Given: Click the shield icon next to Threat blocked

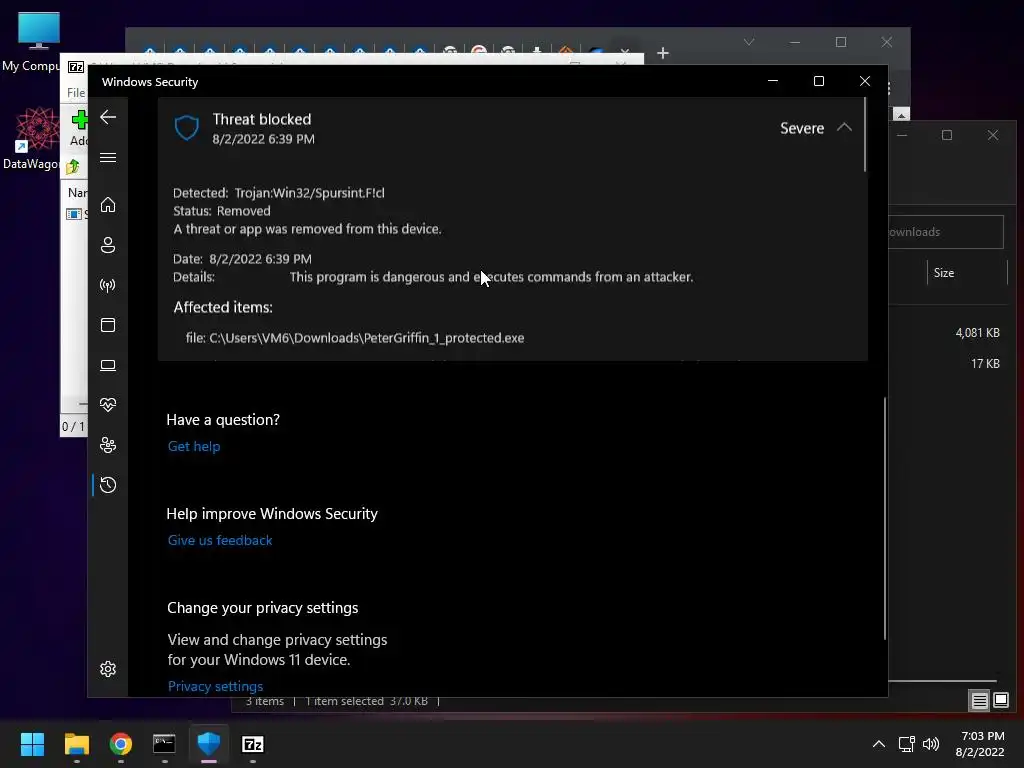Looking at the screenshot, I should point(187,128).
